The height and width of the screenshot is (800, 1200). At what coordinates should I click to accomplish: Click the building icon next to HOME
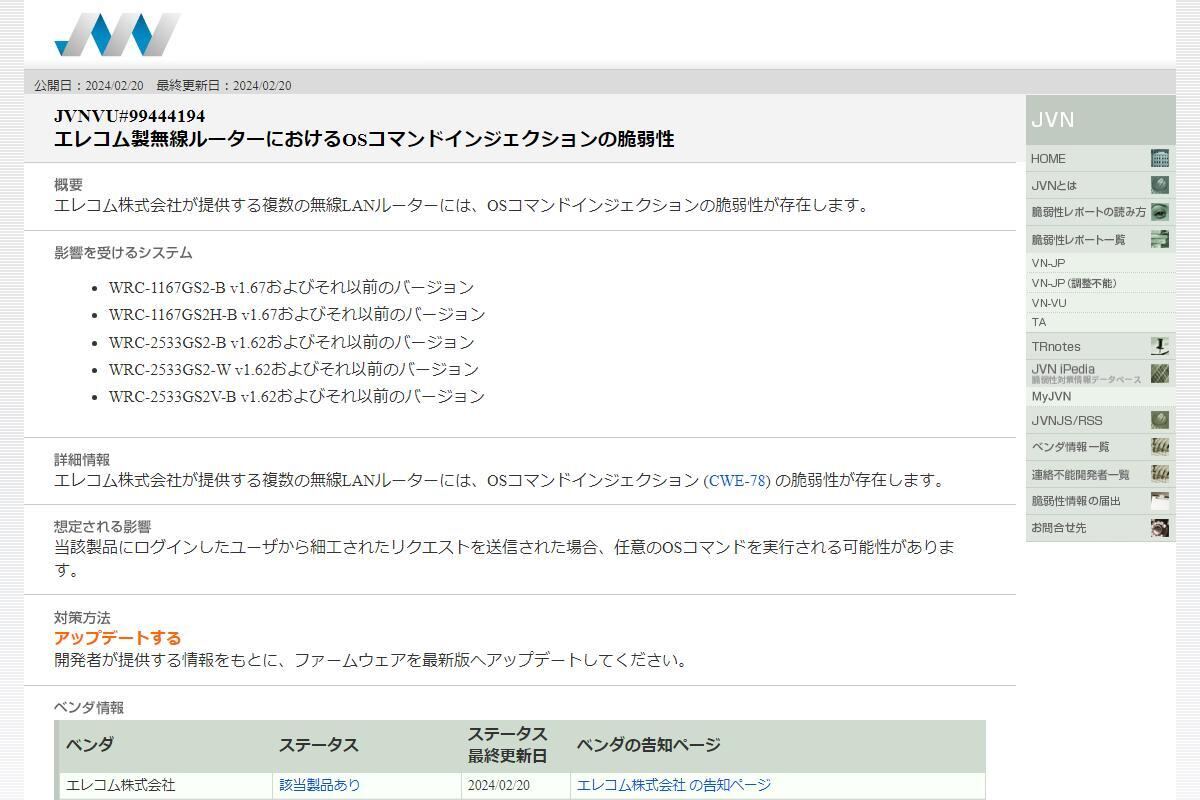(x=1159, y=158)
